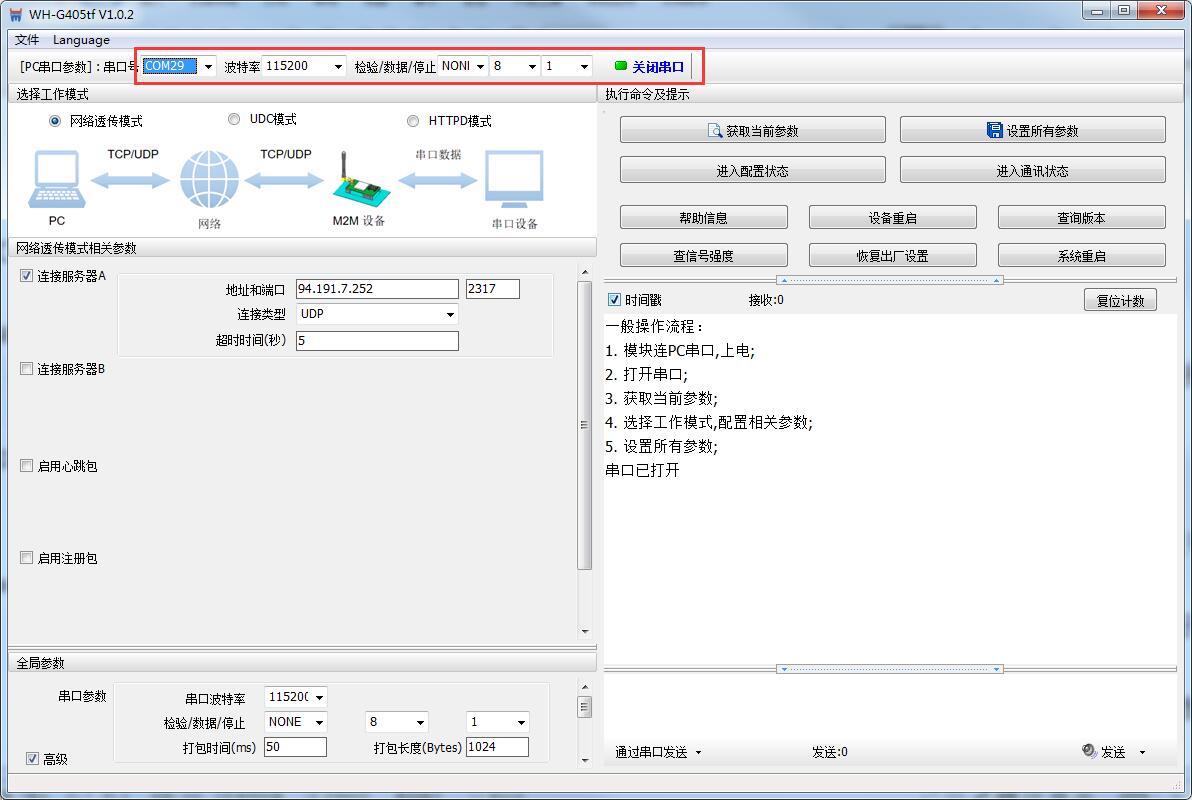Click Set All Parameters button with save icon
The width and height of the screenshot is (1192, 800).
(x=1032, y=130)
